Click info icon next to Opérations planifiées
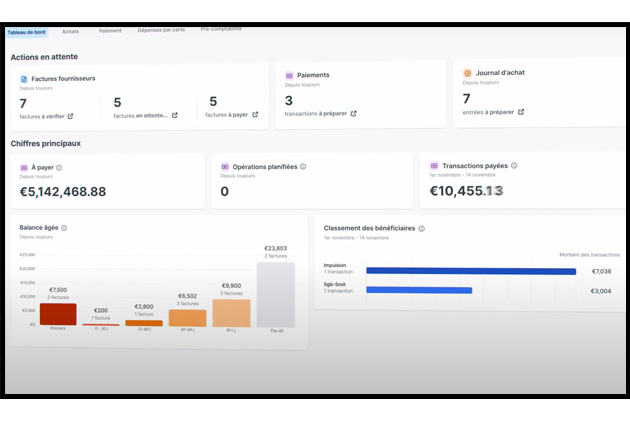Screen dimensions: 630x421 pyautogui.click(x=303, y=167)
